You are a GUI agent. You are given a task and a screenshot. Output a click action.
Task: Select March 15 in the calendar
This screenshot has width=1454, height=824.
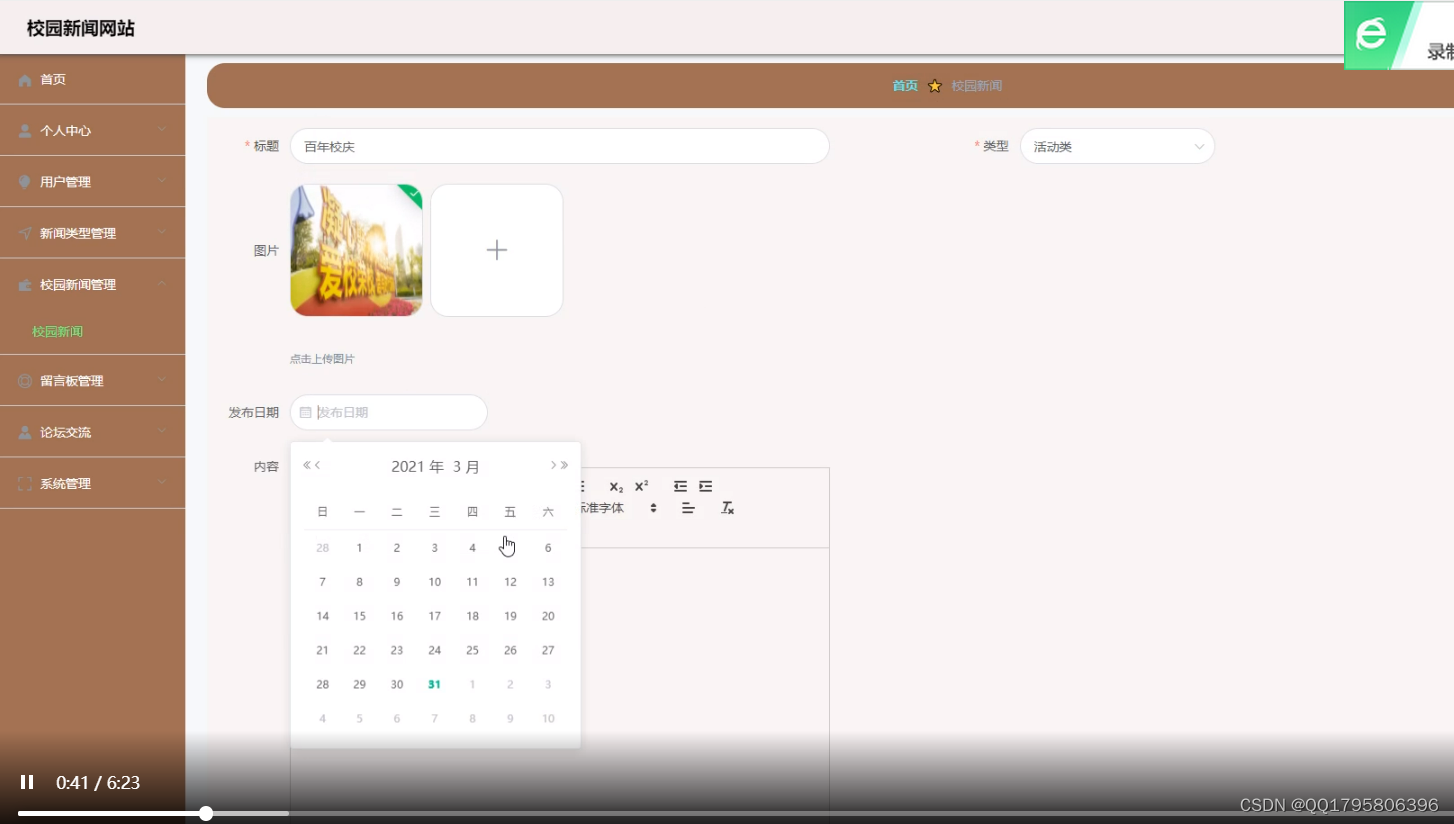pyautogui.click(x=359, y=616)
